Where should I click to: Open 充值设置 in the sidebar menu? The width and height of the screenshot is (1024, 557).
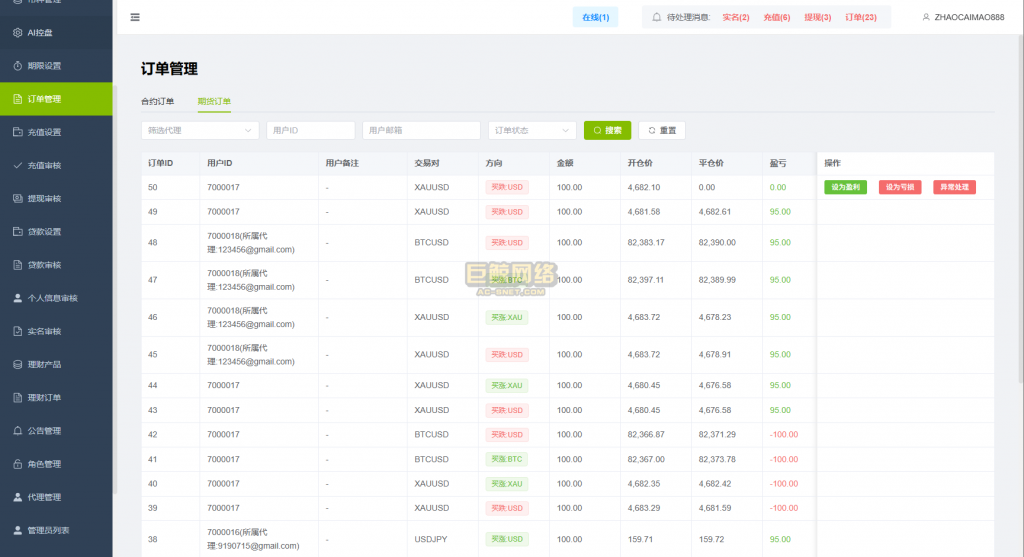click(56, 132)
